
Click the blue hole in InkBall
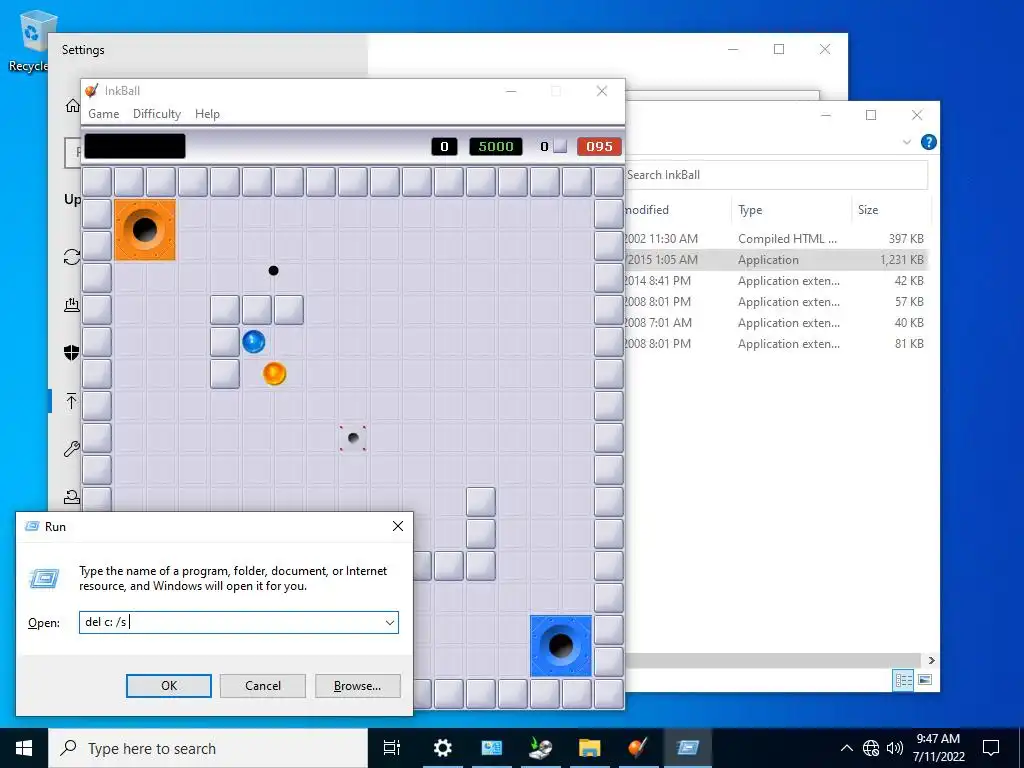(561, 646)
